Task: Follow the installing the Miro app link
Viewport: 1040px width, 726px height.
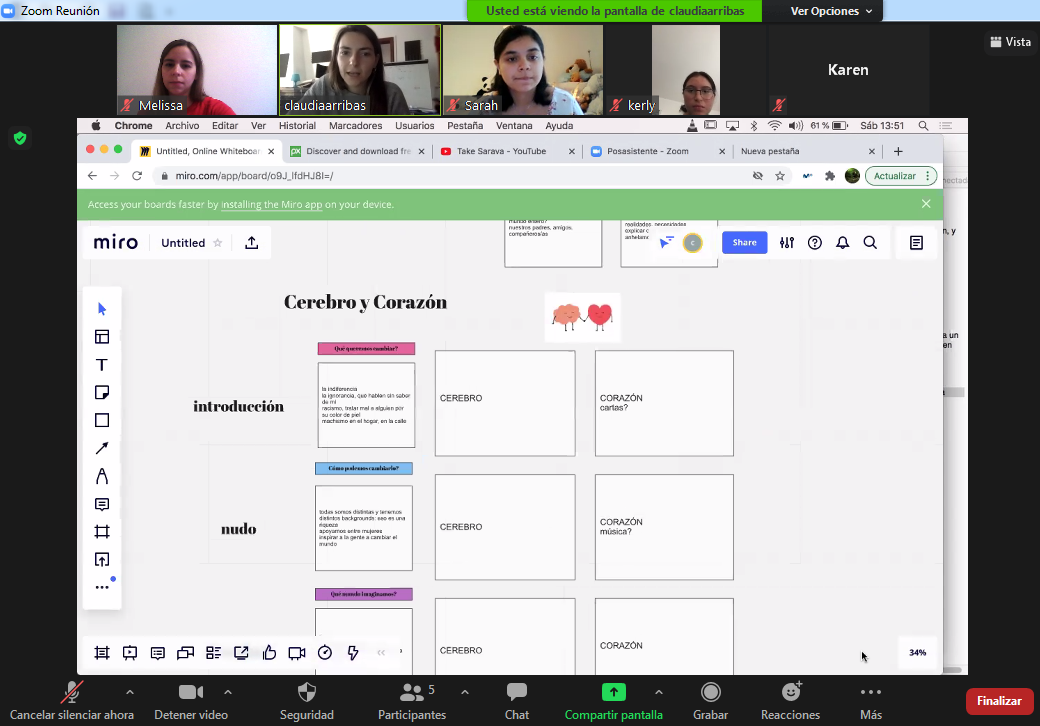Action: click(x=271, y=204)
